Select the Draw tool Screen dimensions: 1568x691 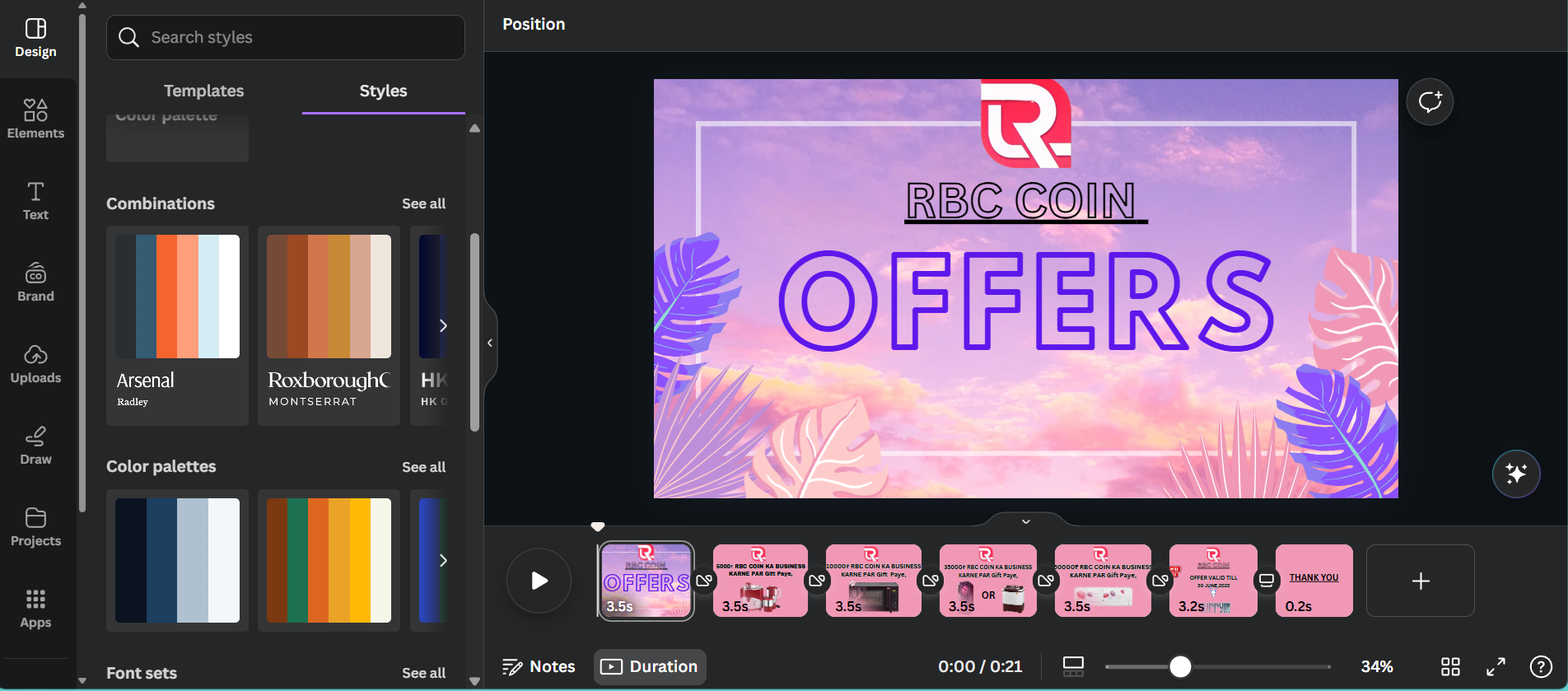coord(35,446)
